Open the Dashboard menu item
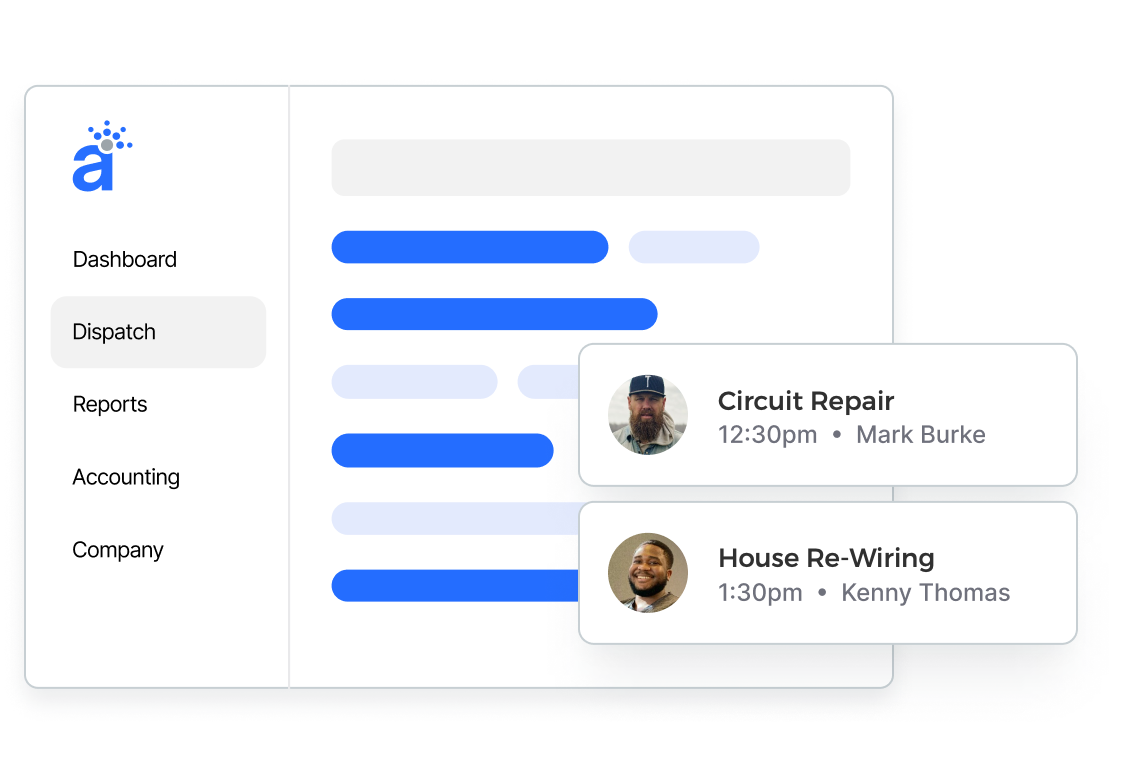 125,260
